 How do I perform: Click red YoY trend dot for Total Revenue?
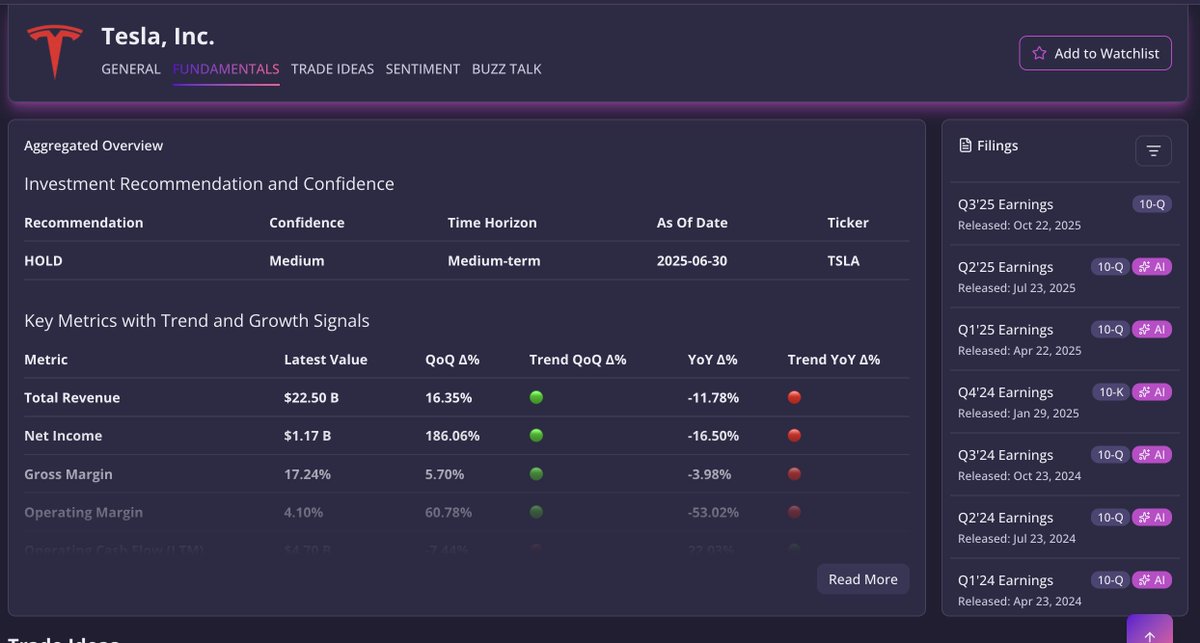click(794, 397)
